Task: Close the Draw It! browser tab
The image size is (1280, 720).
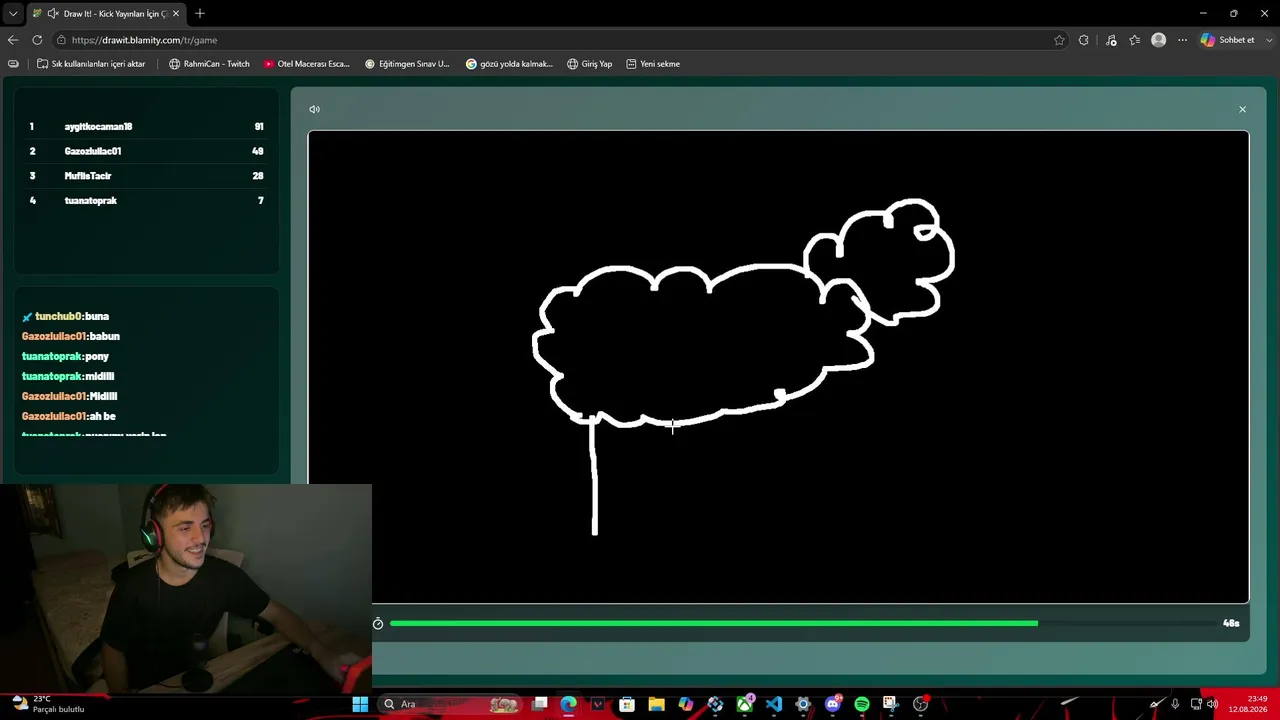Action: pos(175,14)
